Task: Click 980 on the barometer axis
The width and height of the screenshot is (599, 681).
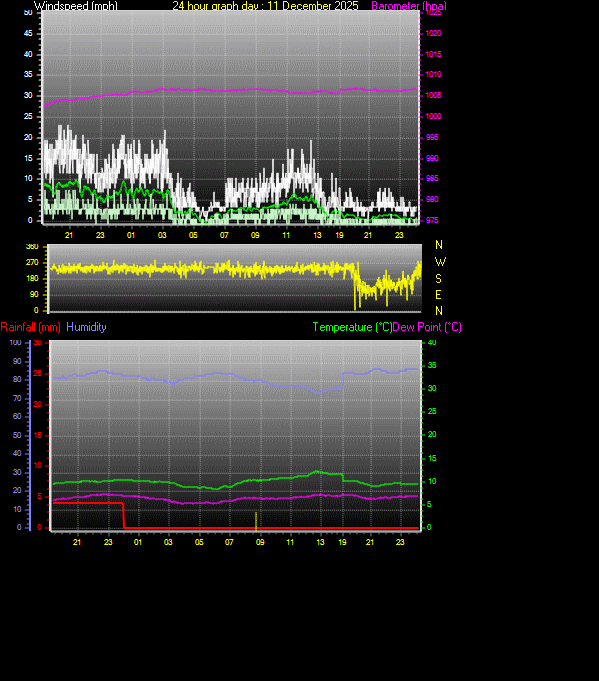Action: [432, 199]
